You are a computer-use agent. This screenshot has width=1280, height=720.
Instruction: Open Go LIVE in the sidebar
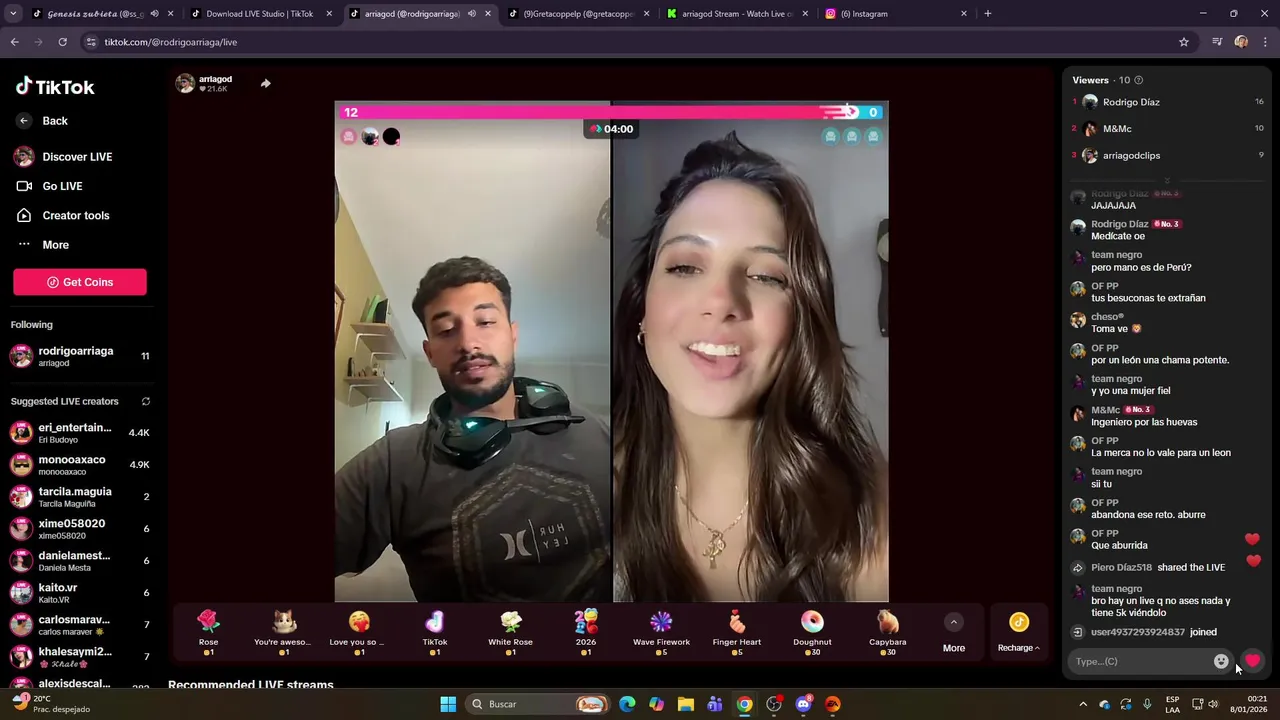click(62, 186)
